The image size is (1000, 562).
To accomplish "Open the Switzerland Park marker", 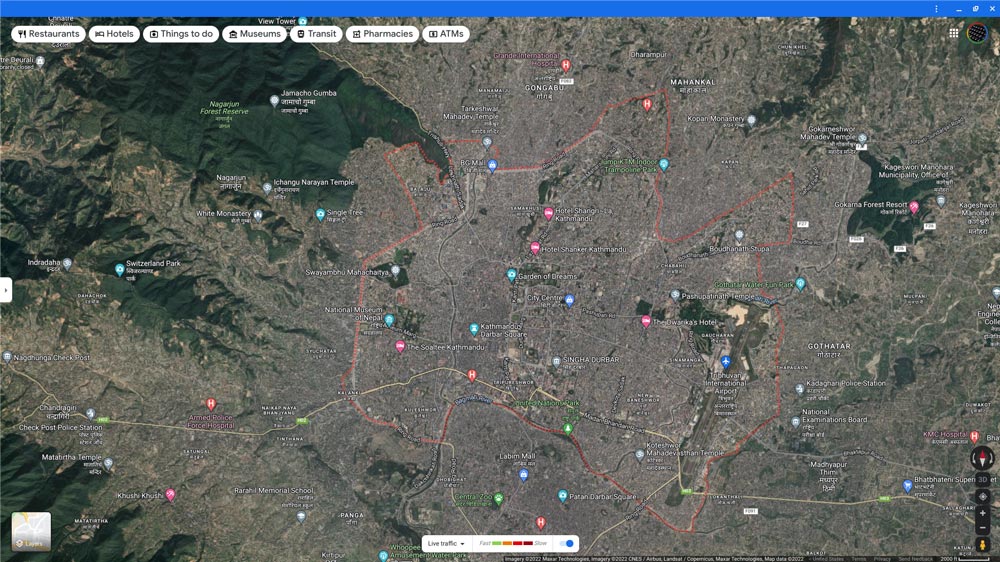I will [119, 269].
